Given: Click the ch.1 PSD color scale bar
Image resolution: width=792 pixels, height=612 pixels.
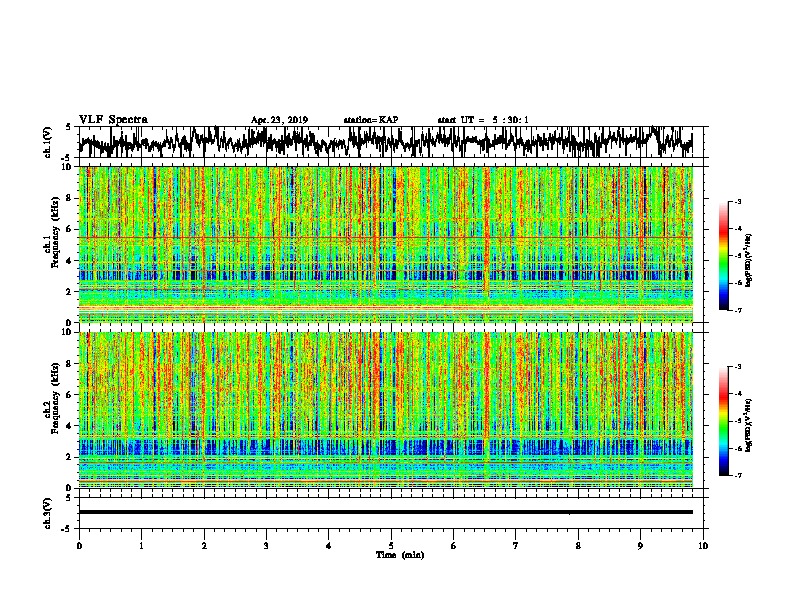Looking at the screenshot, I should (x=723, y=256).
